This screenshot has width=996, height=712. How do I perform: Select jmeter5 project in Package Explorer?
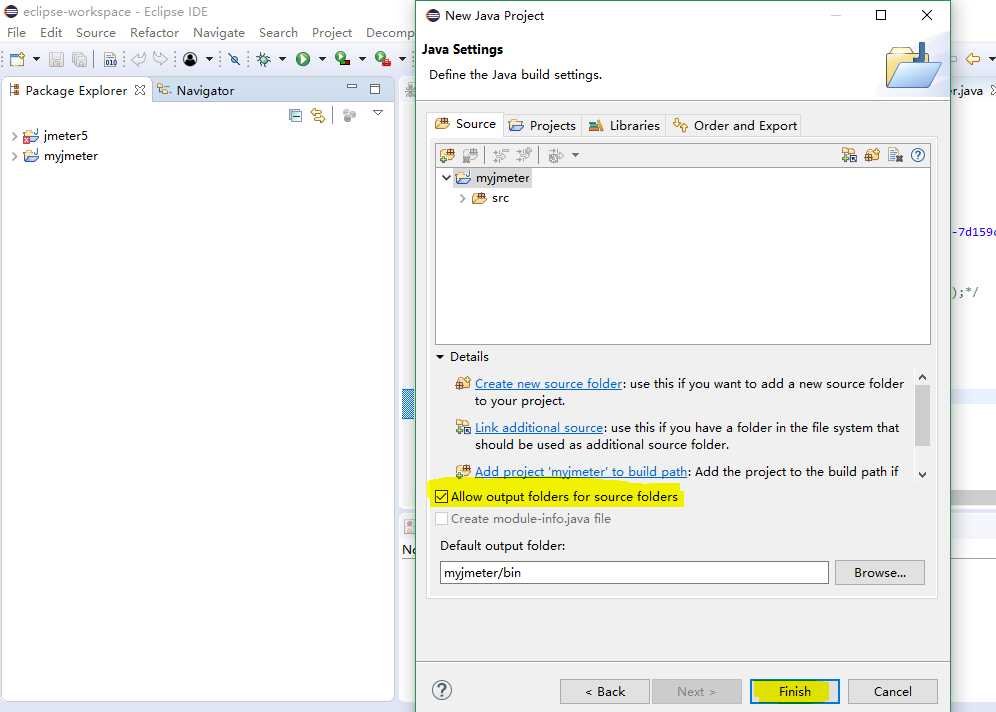point(55,136)
